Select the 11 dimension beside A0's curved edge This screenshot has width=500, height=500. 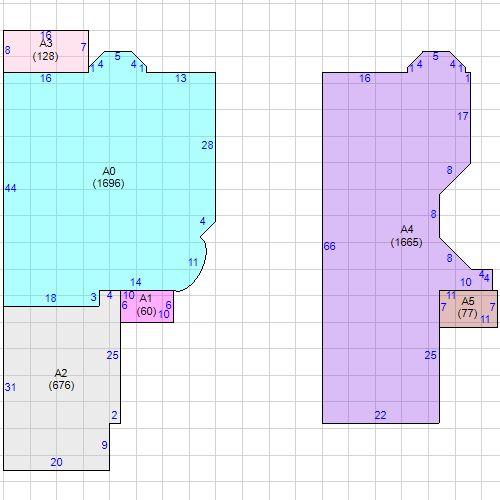(193, 263)
